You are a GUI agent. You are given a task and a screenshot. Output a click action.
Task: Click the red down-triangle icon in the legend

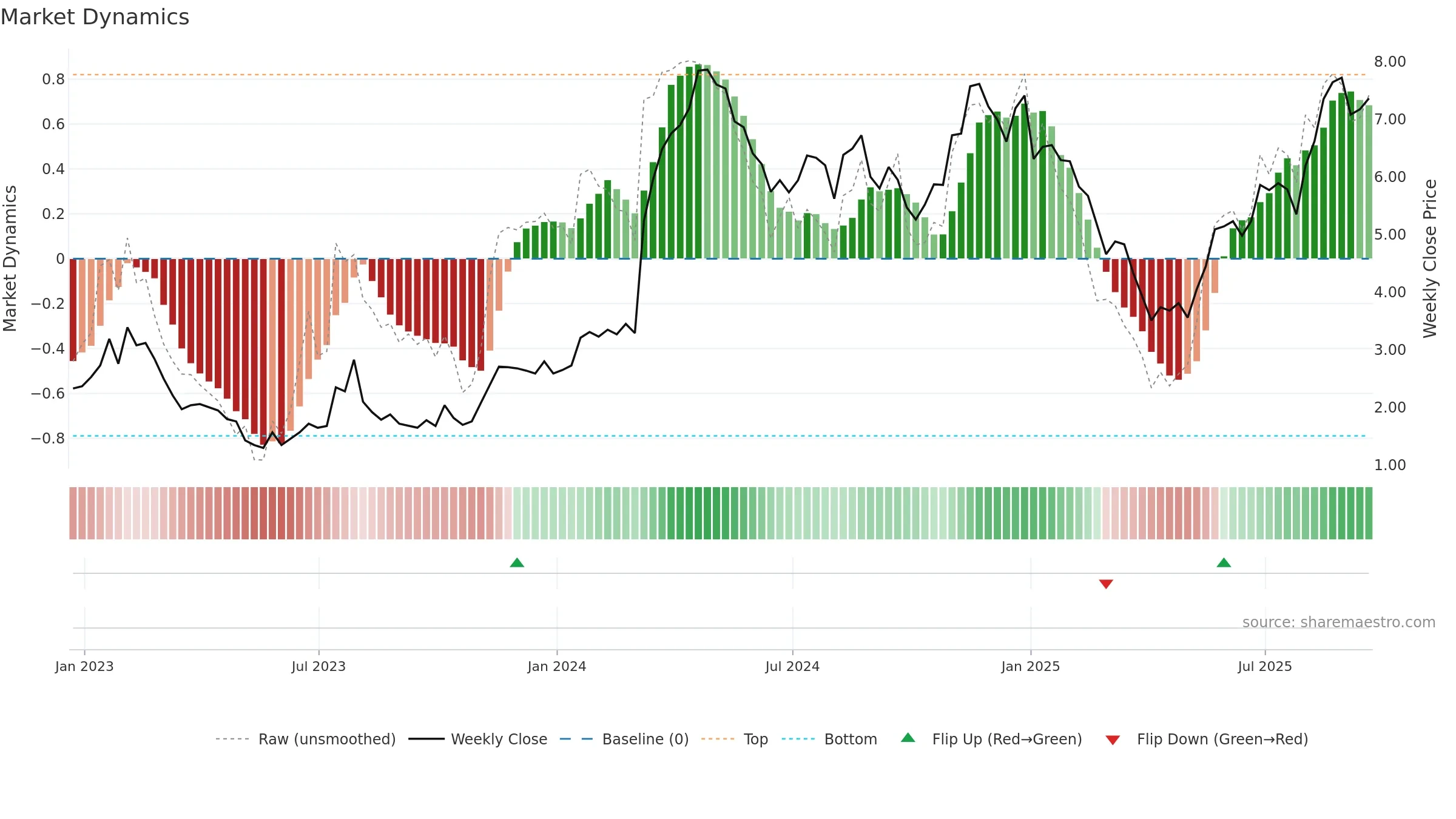tap(1113, 740)
